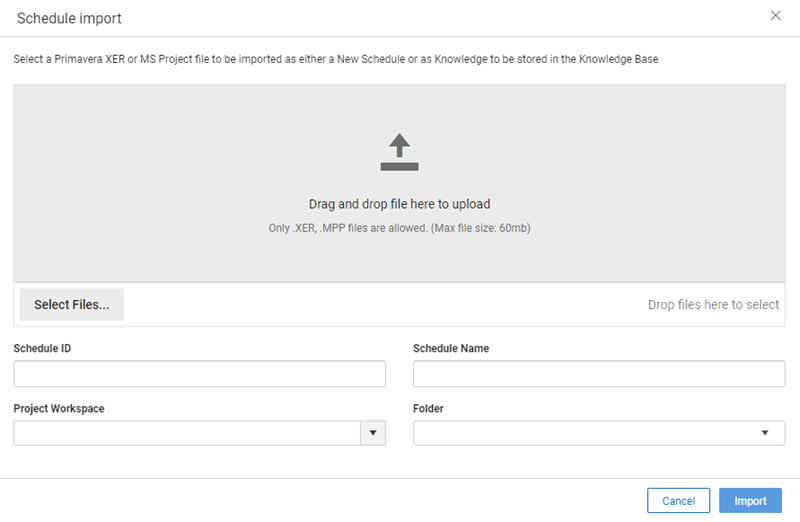Click inside the Folder selection box
This screenshot has height=522, width=800.
click(599, 433)
